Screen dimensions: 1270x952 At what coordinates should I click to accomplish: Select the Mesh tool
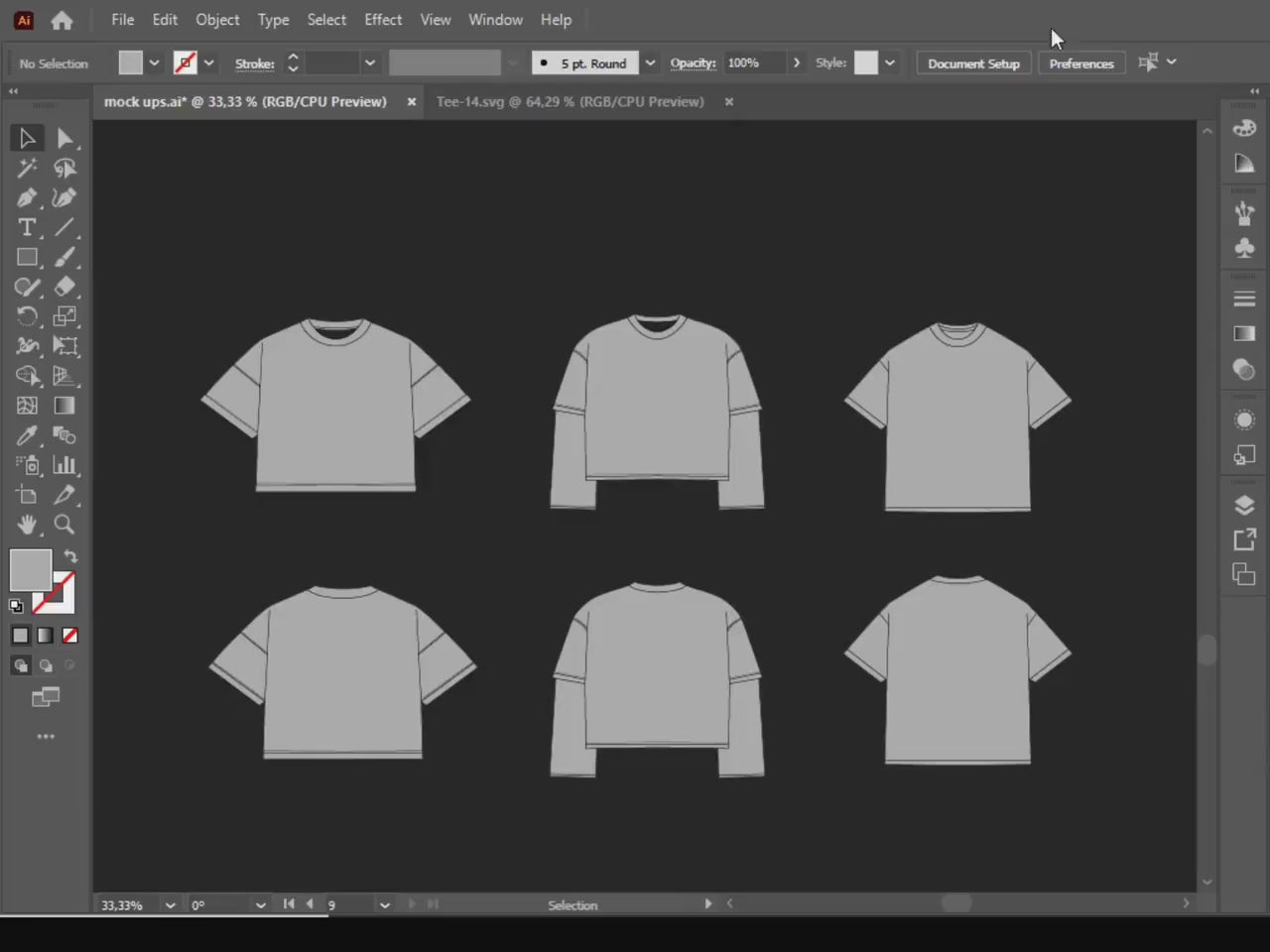click(27, 406)
